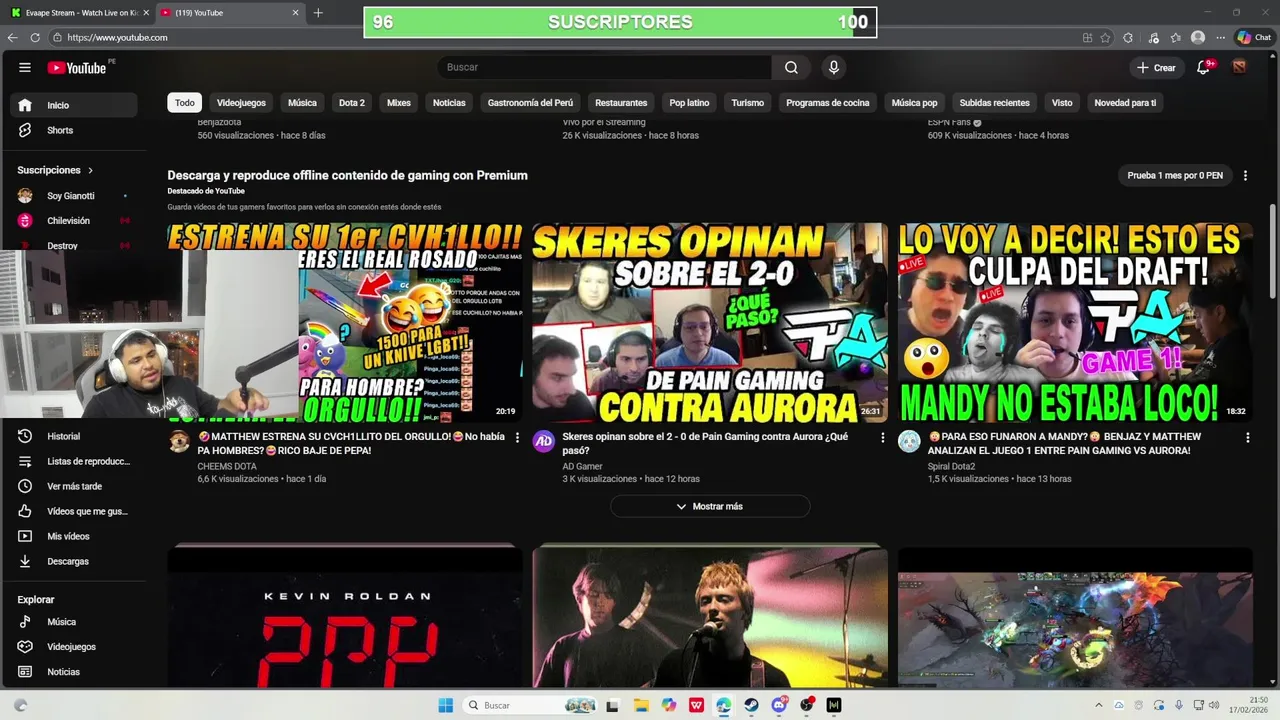Filter by Programas de cocina chip
Screen dimensions: 1280x720
[x=828, y=102]
